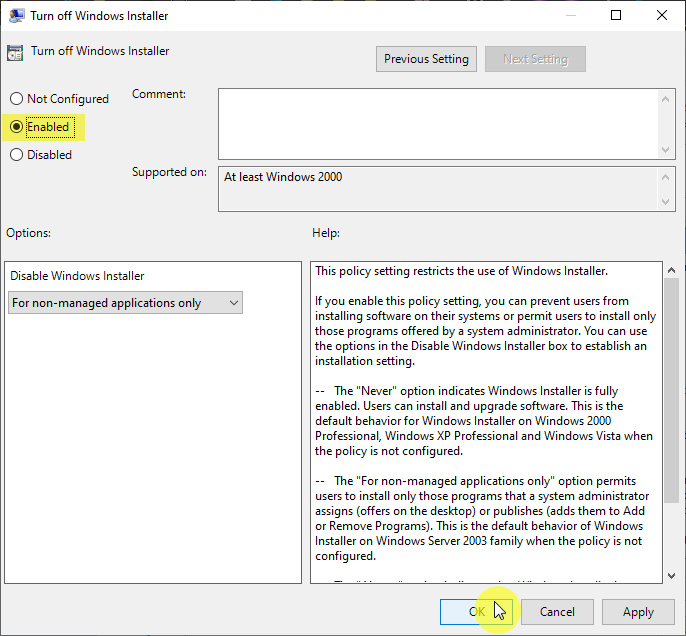Image resolution: width=686 pixels, height=636 pixels.
Task: Apply the policy setting
Action: click(638, 612)
